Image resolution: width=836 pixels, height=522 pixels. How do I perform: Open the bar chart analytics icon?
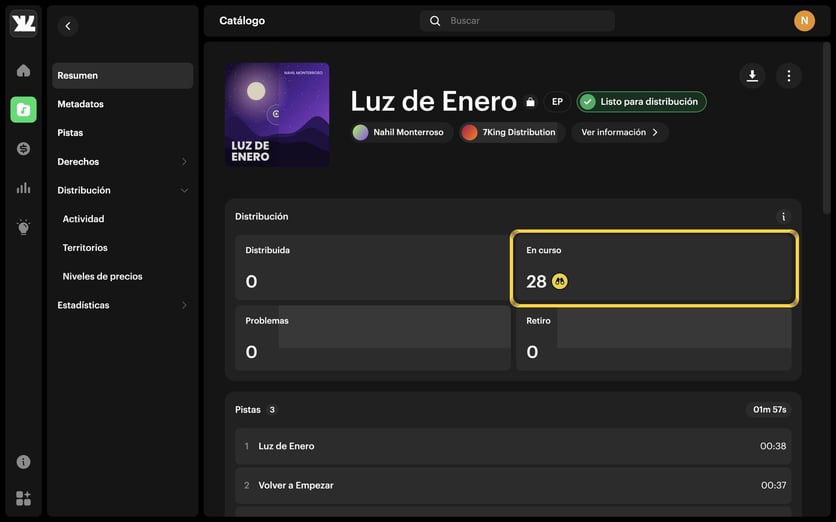[x=23, y=188]
